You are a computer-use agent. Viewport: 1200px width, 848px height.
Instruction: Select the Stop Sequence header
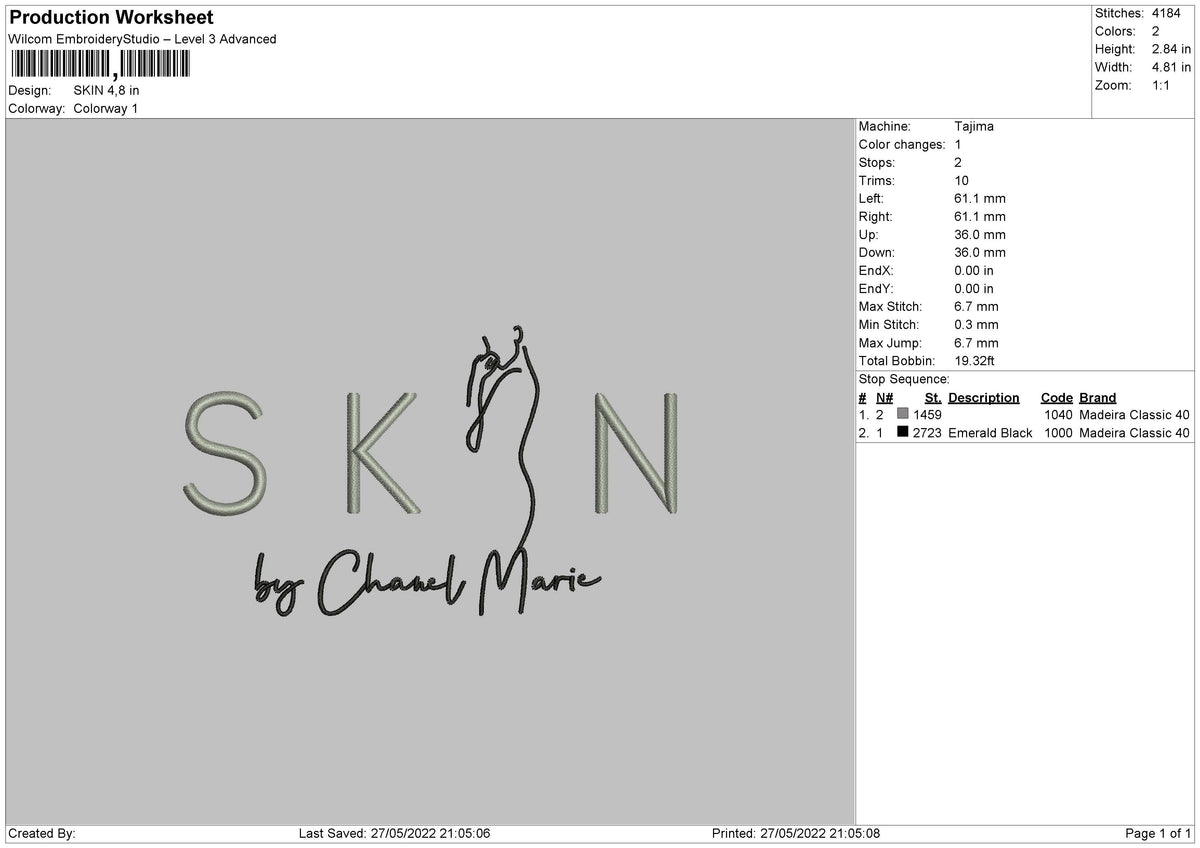(903, 379)
